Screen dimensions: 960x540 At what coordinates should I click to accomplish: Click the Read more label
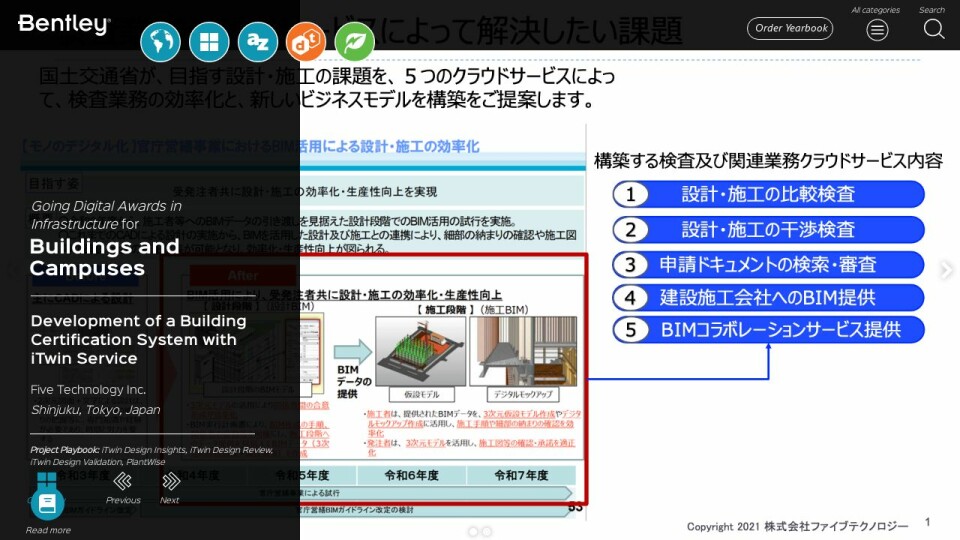(48, 530)
